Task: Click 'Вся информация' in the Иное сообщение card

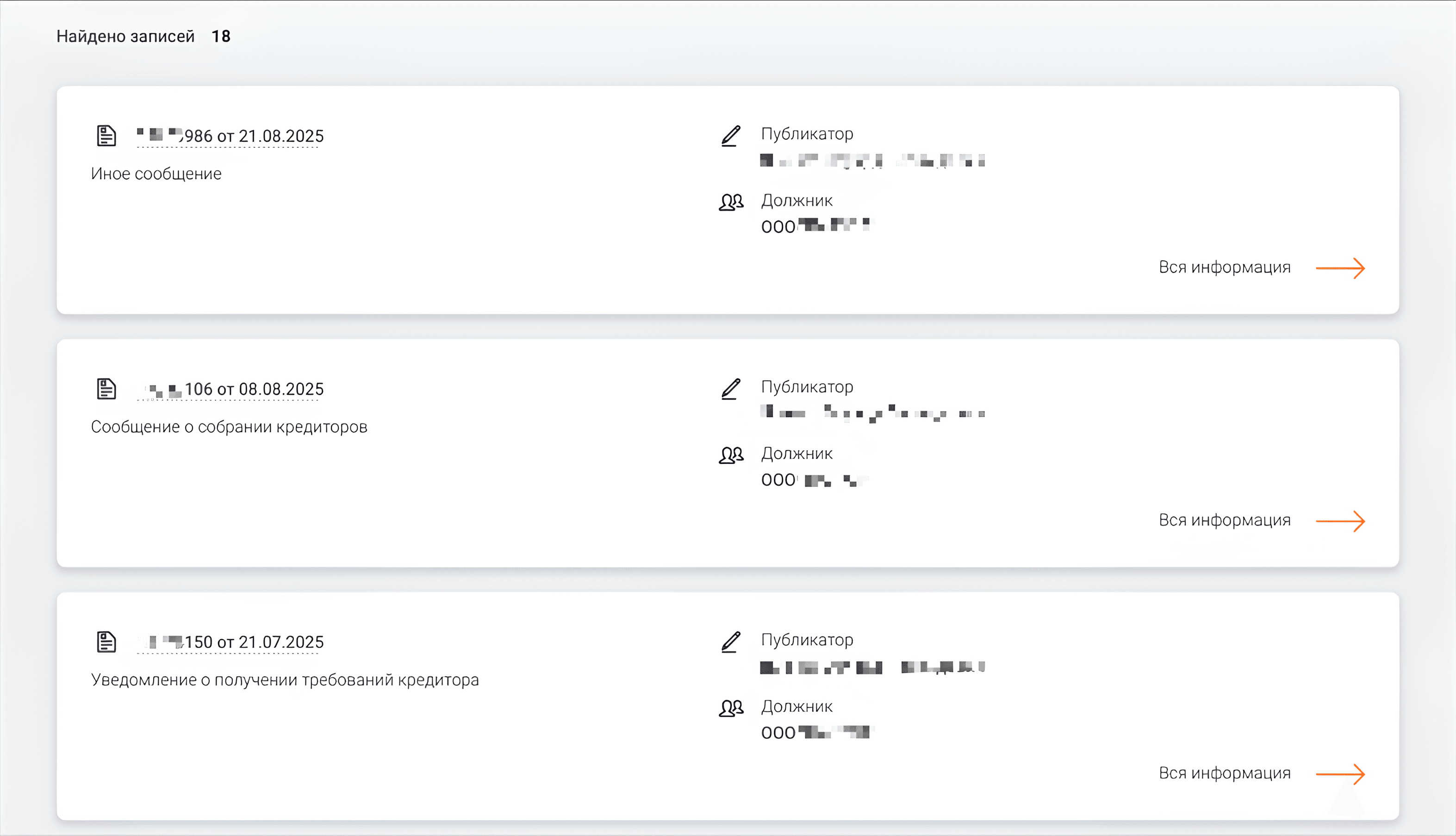Action: tap(1225, 267)
